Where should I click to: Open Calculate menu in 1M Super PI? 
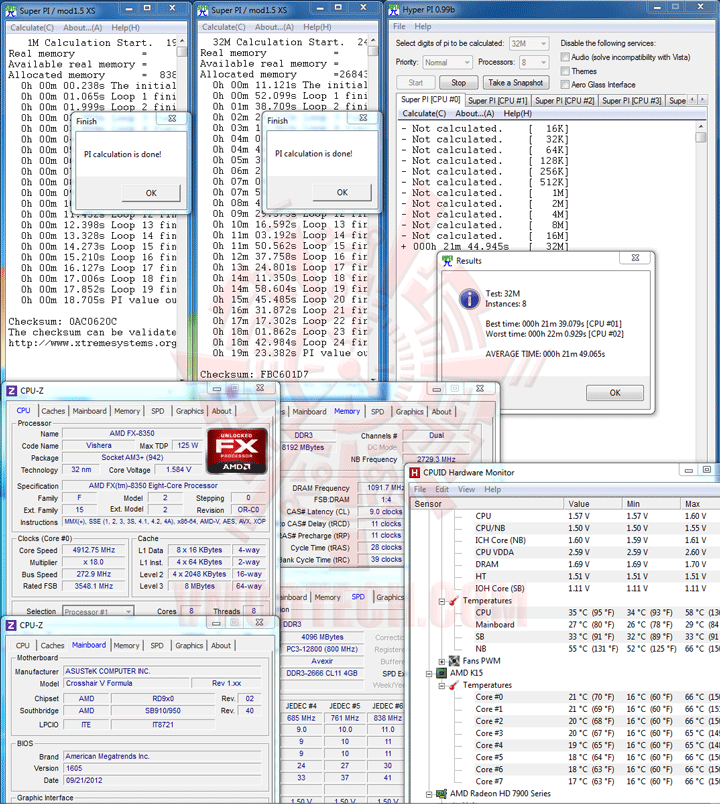pyautogui.click(x=32, y=28)
